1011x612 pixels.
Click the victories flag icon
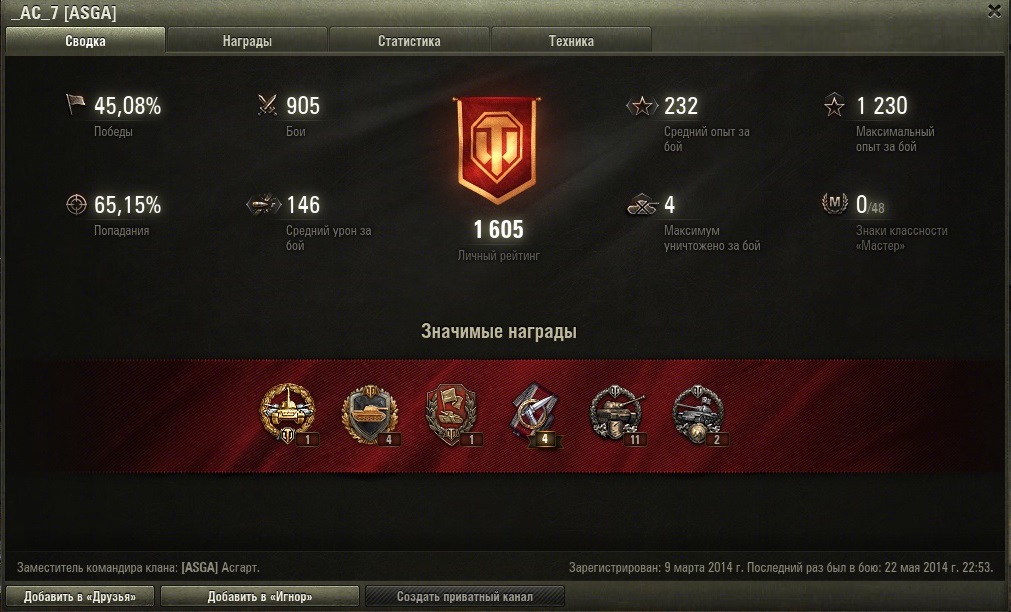[x=75, y=104]
